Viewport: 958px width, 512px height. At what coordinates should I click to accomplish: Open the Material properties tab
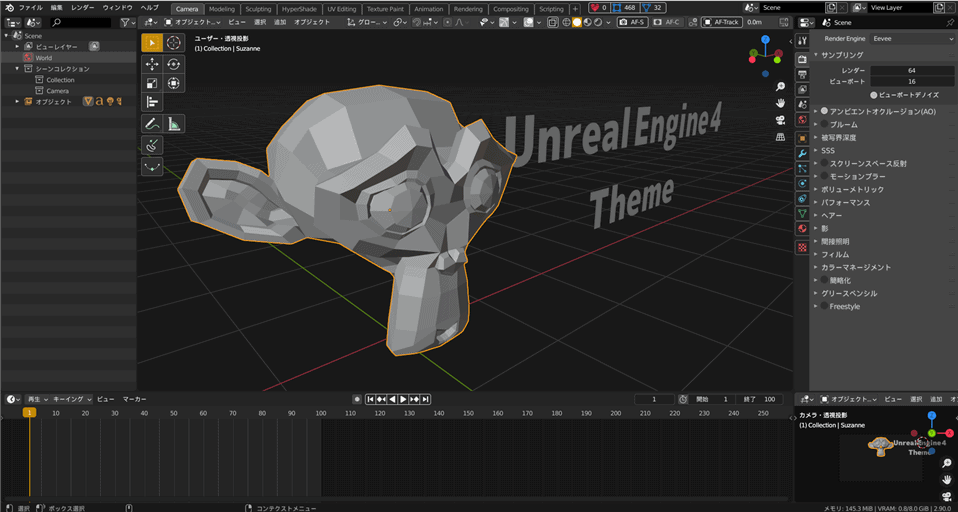(x=803, y=229)
